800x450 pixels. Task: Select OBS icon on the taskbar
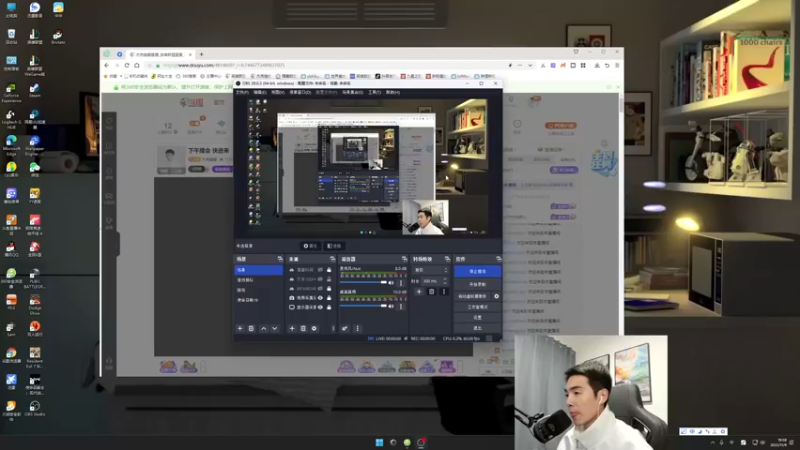click(x=421, y=442)
